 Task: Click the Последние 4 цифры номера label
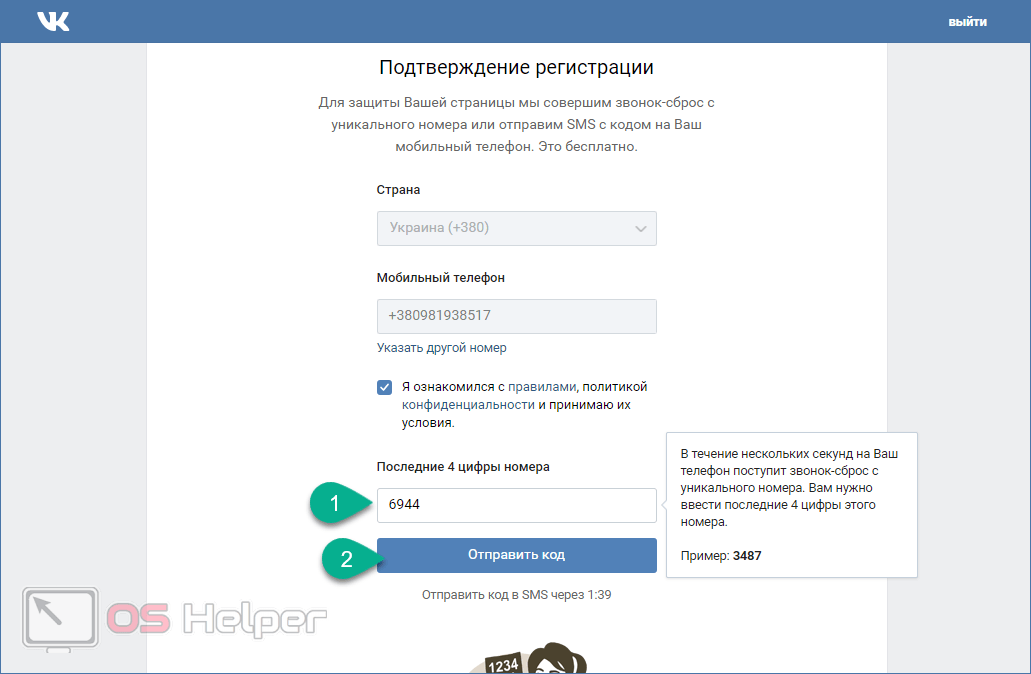pos(463,467)
